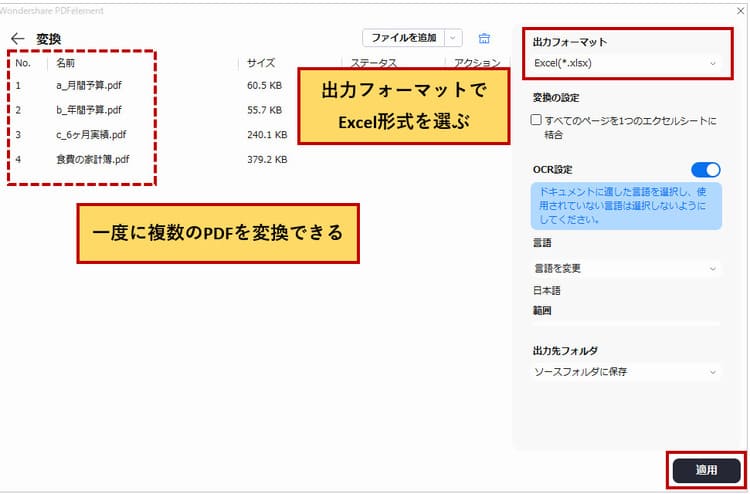This screenshot has height=494, width=750.
Task: Click the 名前 column header
Action: click(x=66, y=63)
